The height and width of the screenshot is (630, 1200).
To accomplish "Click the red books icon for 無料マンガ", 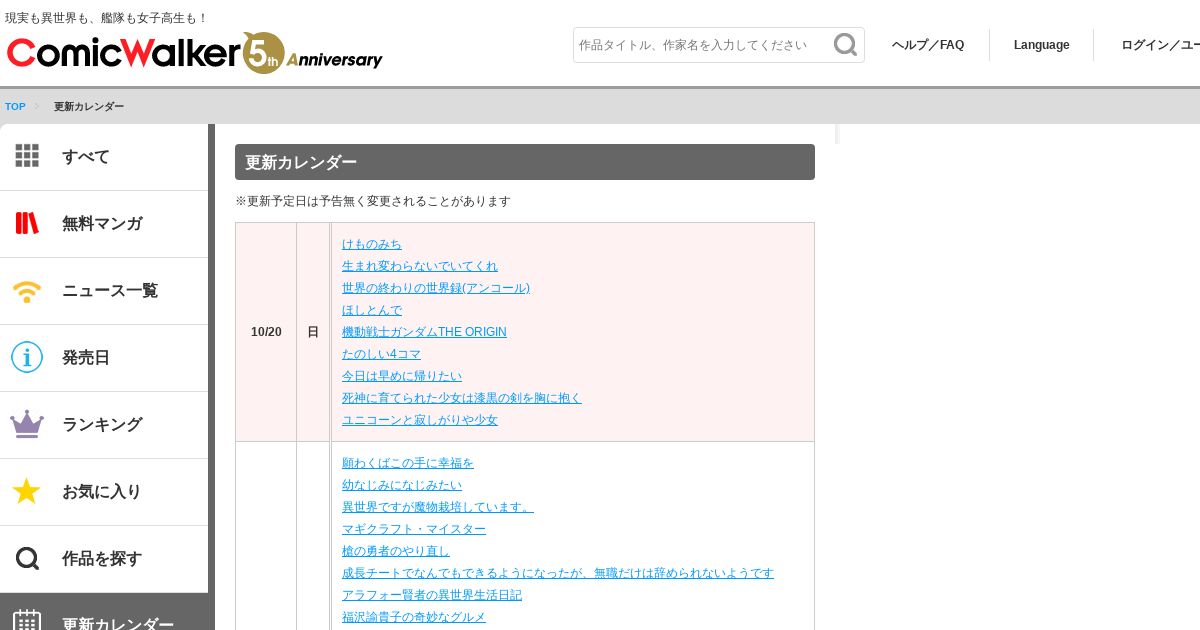I will (x=27, y=223).
